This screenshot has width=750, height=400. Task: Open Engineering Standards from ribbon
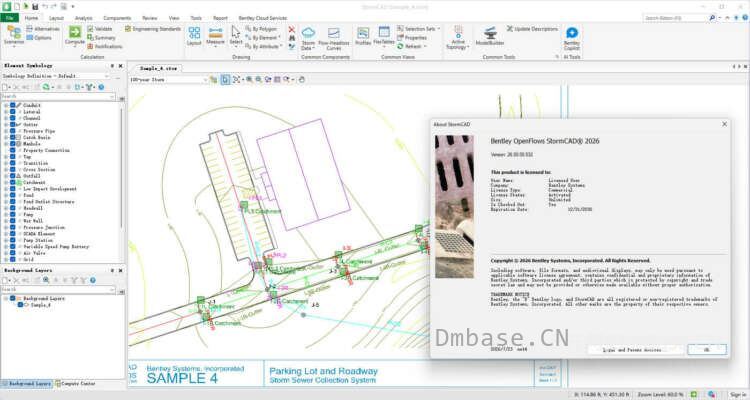[153, 29]
